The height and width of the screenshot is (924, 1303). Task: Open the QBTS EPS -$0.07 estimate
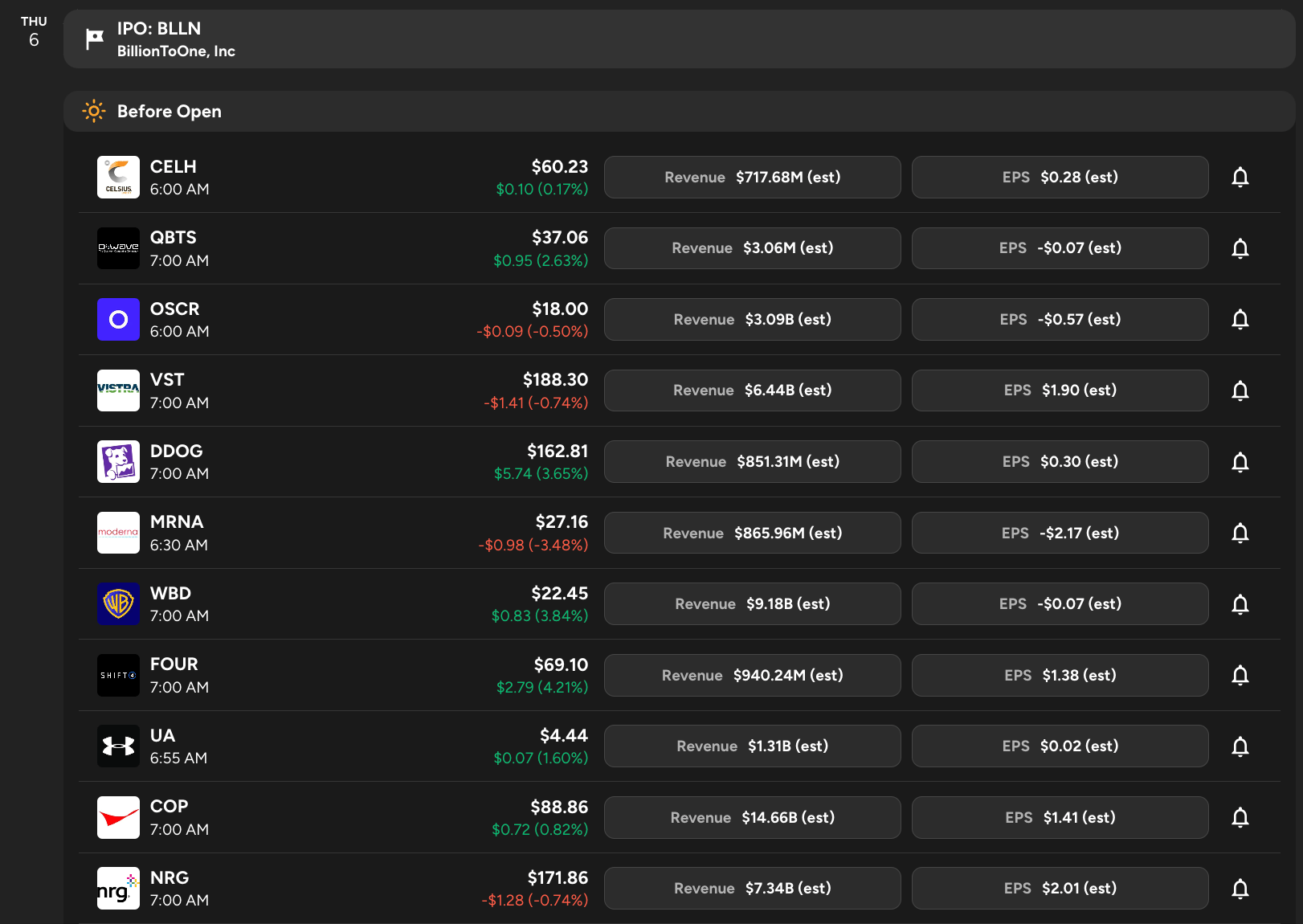tap(1060, 248)
